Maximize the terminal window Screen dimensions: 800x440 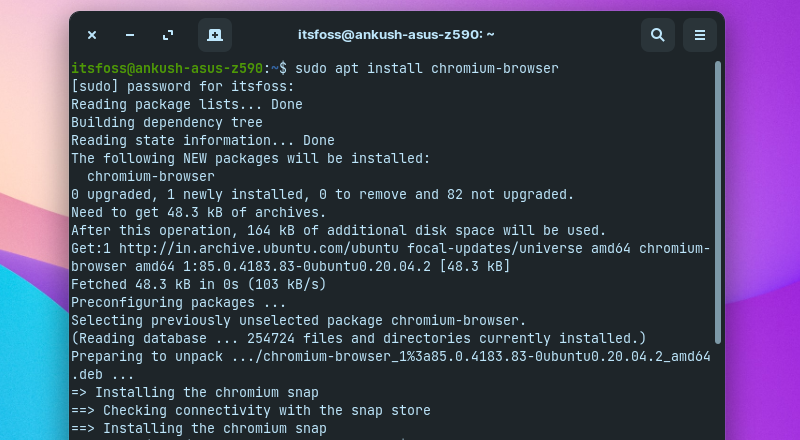(x=168, y=35)
